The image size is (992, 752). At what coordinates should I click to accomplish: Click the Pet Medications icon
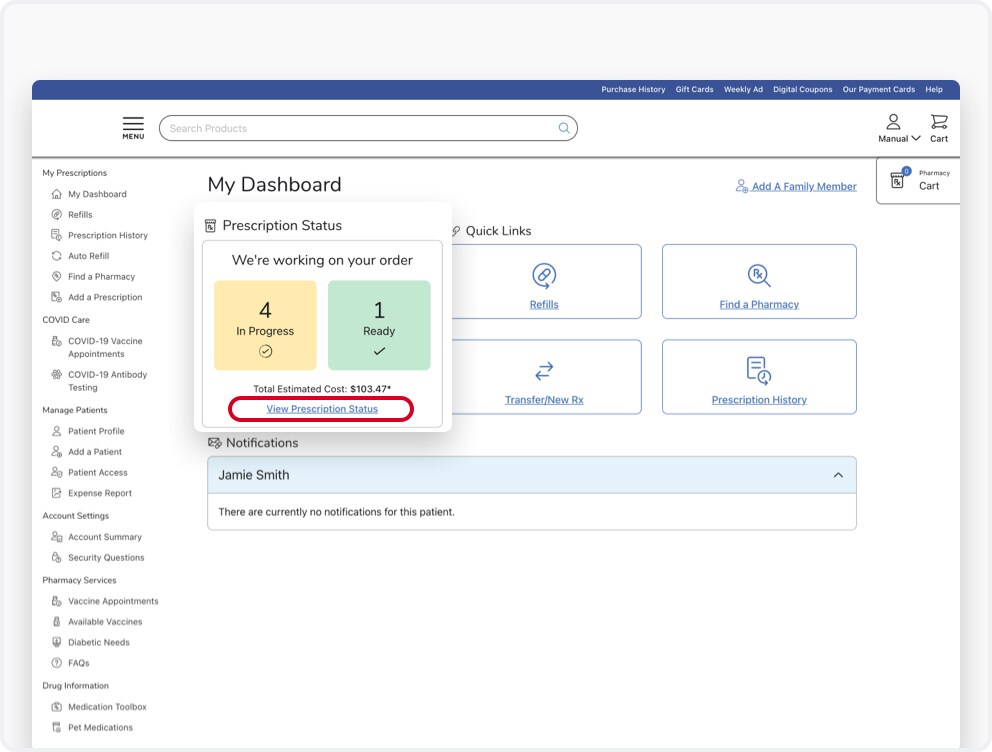(x=56, y=727)
